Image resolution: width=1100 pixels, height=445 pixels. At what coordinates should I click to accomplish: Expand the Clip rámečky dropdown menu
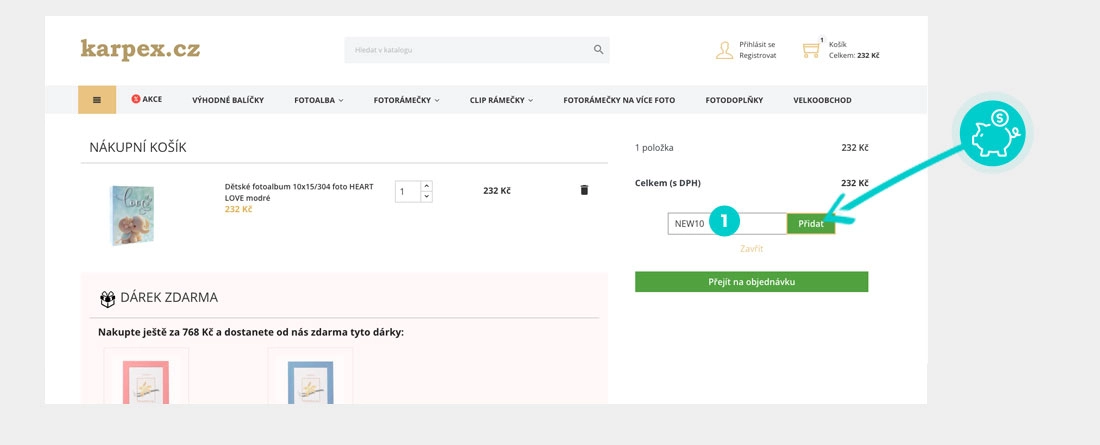[501, 100]
